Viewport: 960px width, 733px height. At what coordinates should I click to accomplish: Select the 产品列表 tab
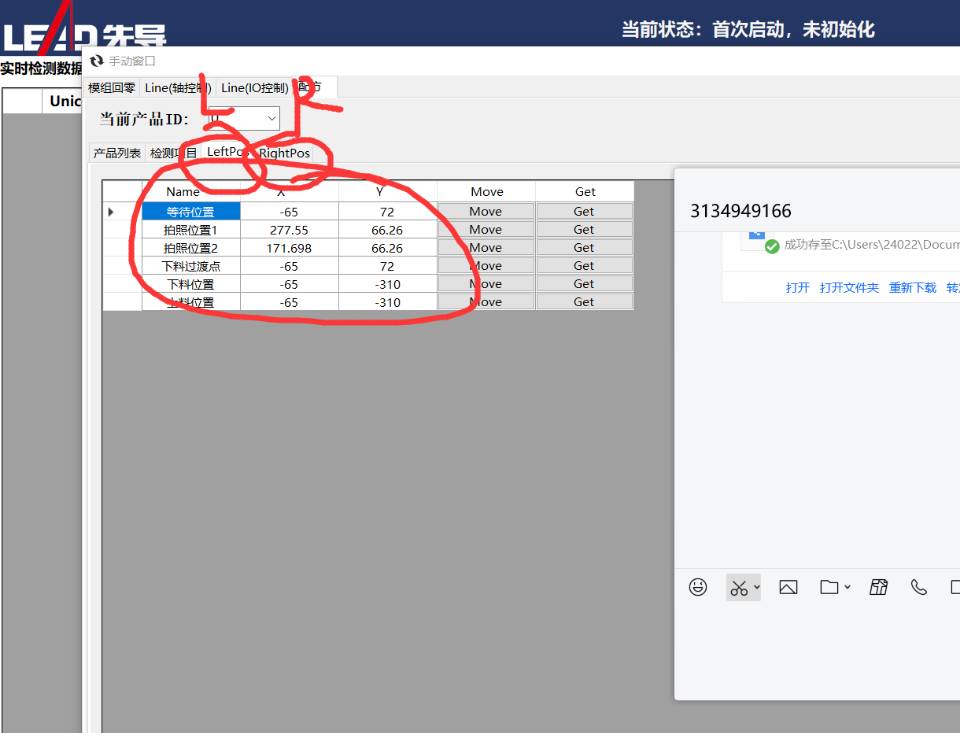click(x=117, y=153)
